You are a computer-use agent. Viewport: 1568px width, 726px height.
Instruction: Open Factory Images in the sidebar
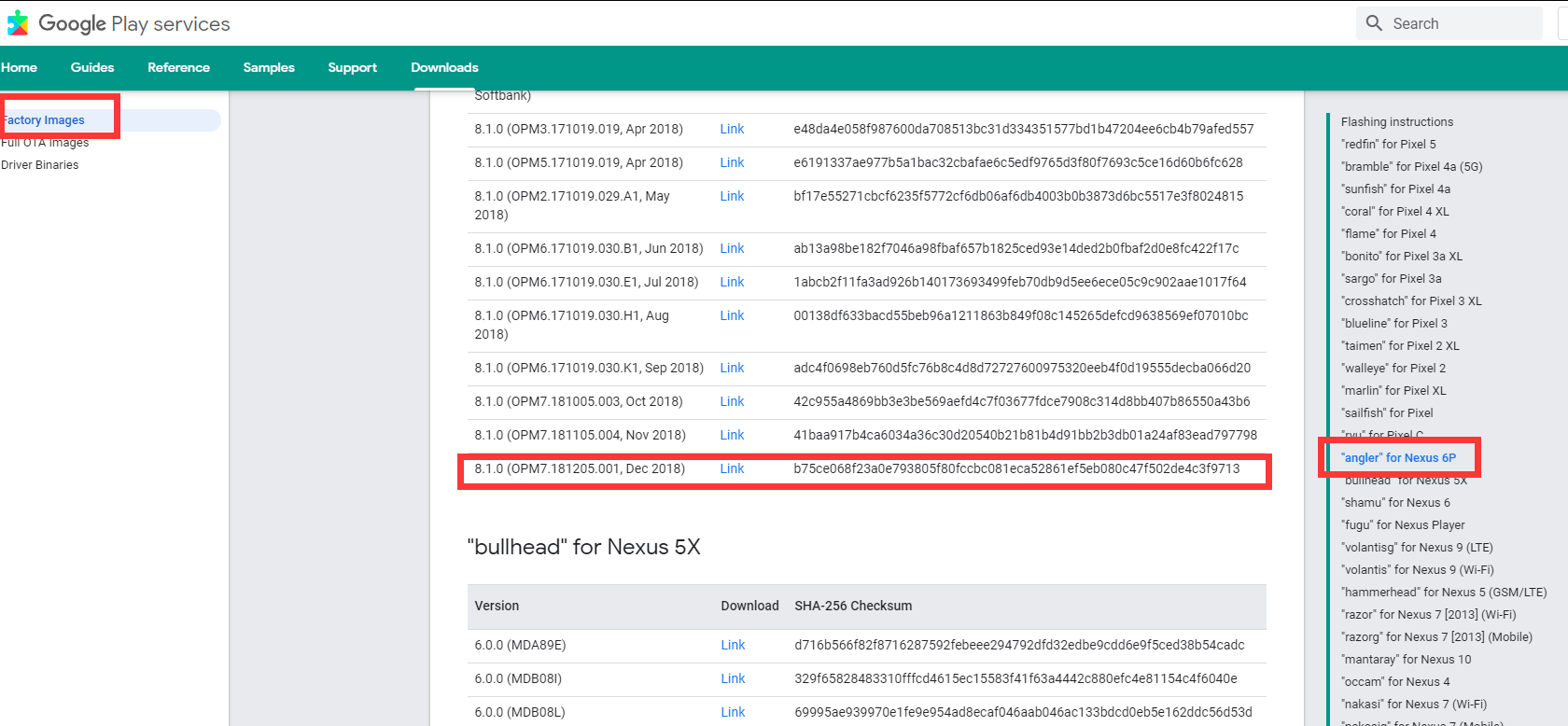pos(44,120)
